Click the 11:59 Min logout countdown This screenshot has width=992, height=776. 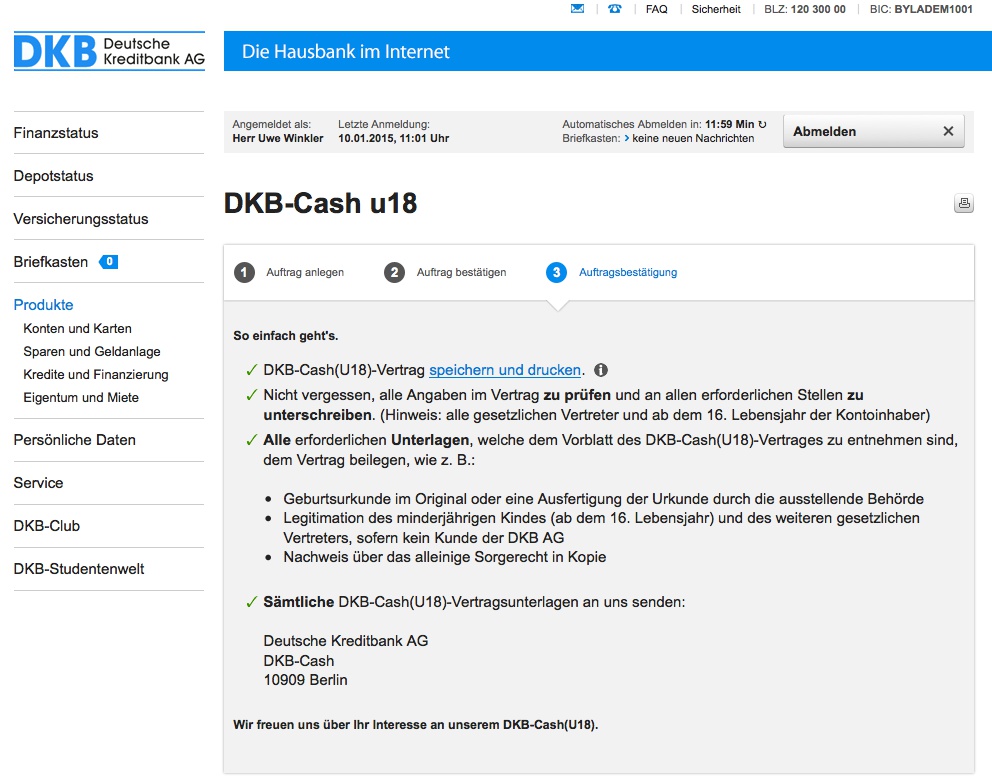(x=729, y=125)
